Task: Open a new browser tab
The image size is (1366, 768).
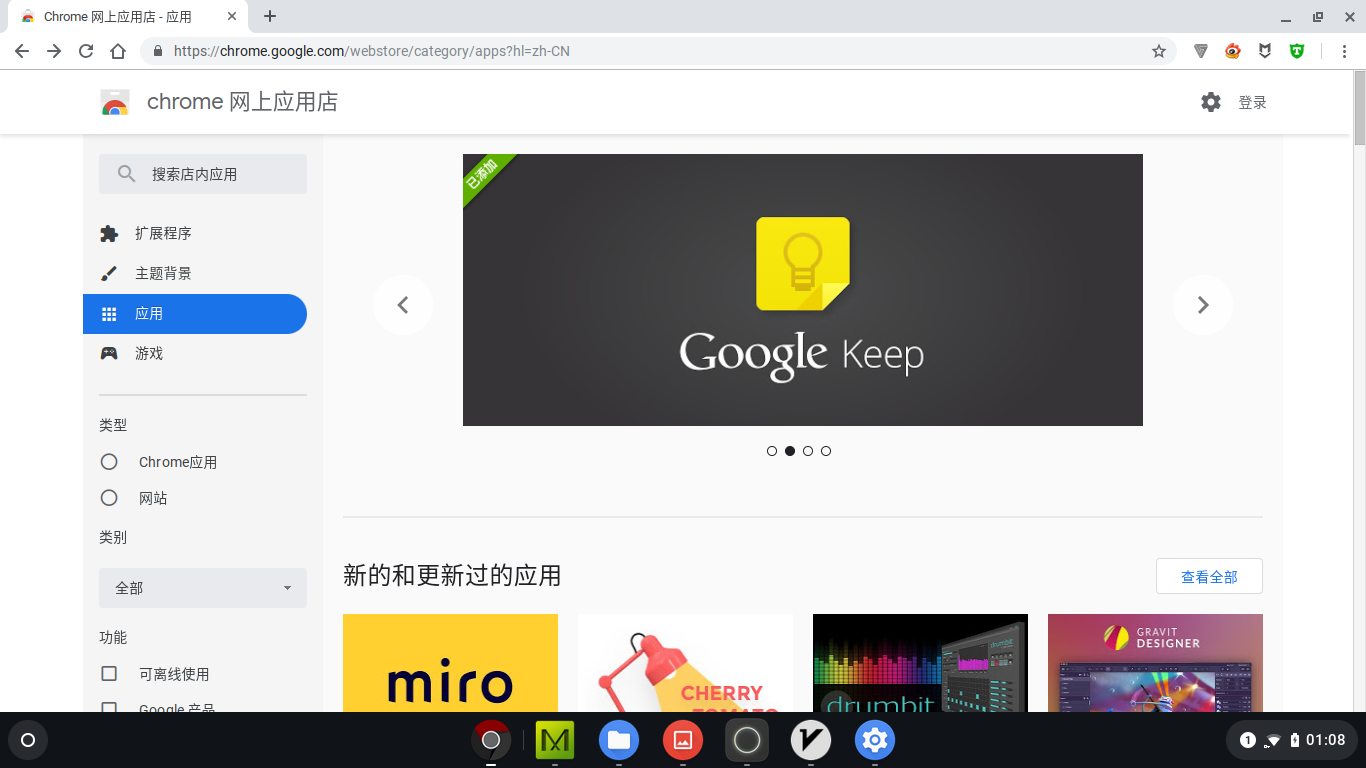Action: tap(270, 16)
